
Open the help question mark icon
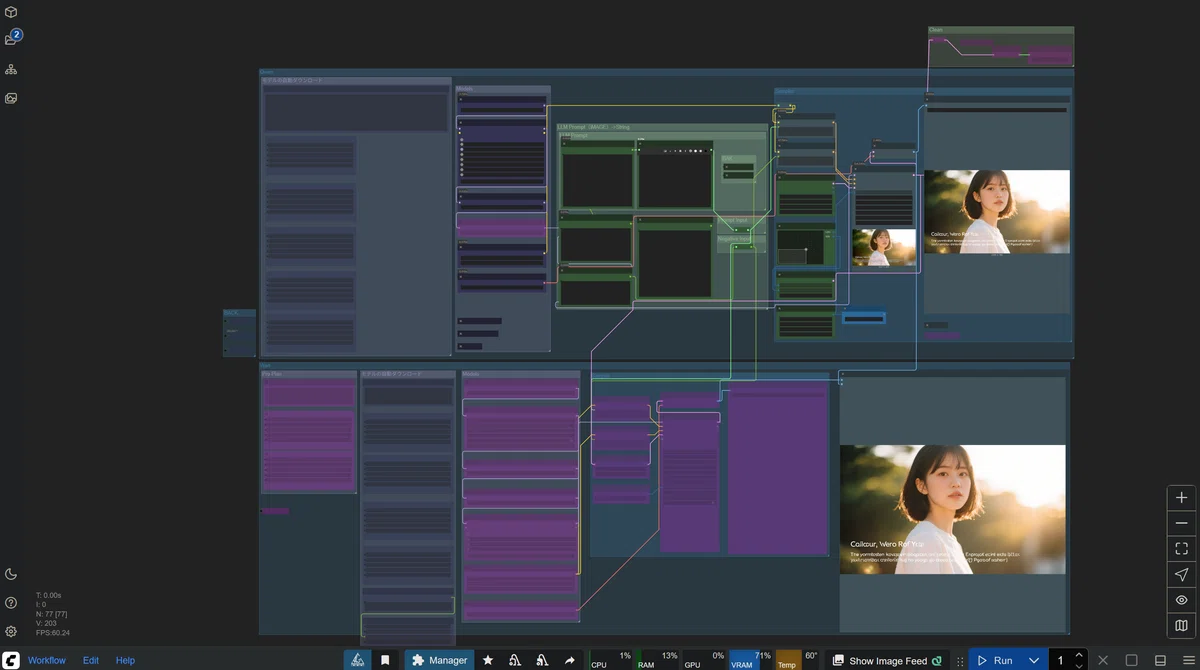(x=11, y=603)
